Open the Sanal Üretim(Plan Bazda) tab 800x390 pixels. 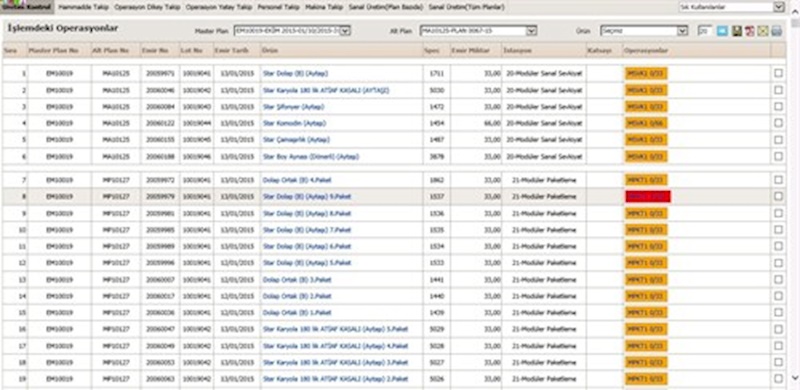(386, 8)
